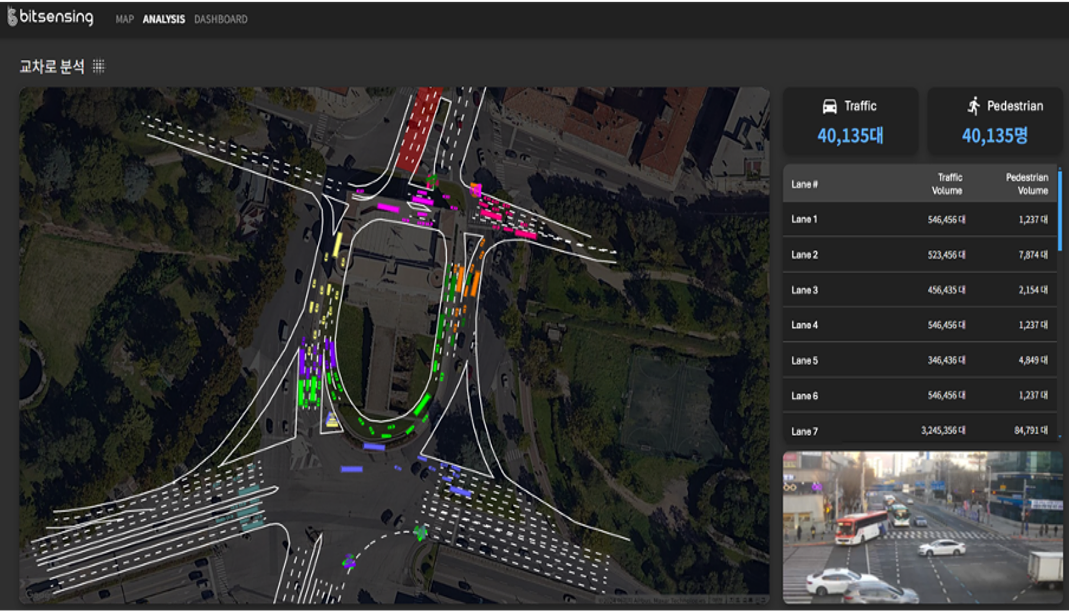
Task: Click the blue lane table scrollbar
Action: click(1059, 210)
